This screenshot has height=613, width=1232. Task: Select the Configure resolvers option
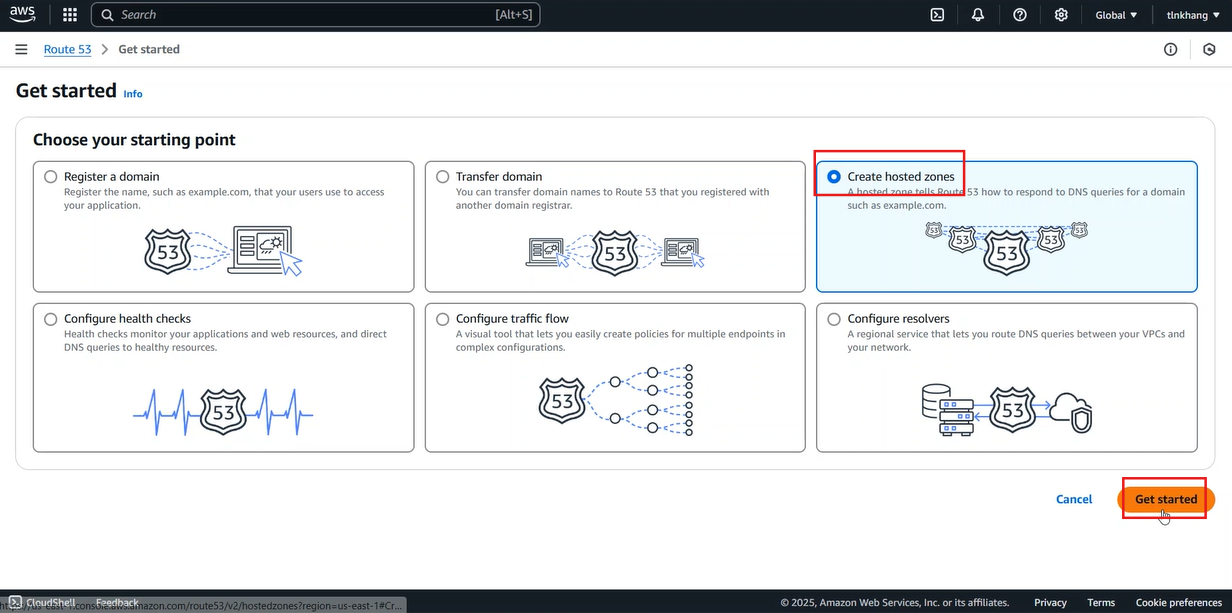834,319
